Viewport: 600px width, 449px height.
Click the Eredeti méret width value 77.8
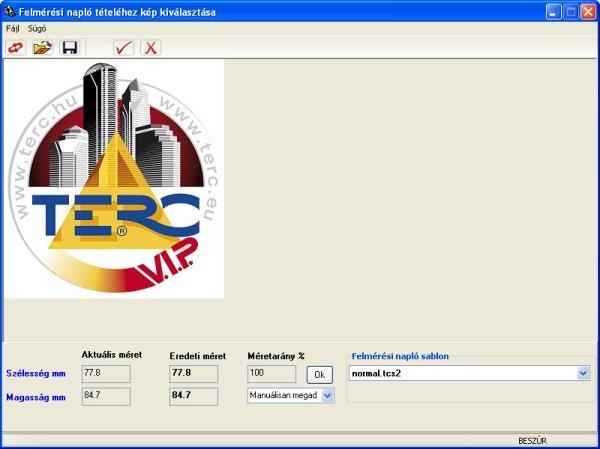pyautogui.click(x=194, y=374)
